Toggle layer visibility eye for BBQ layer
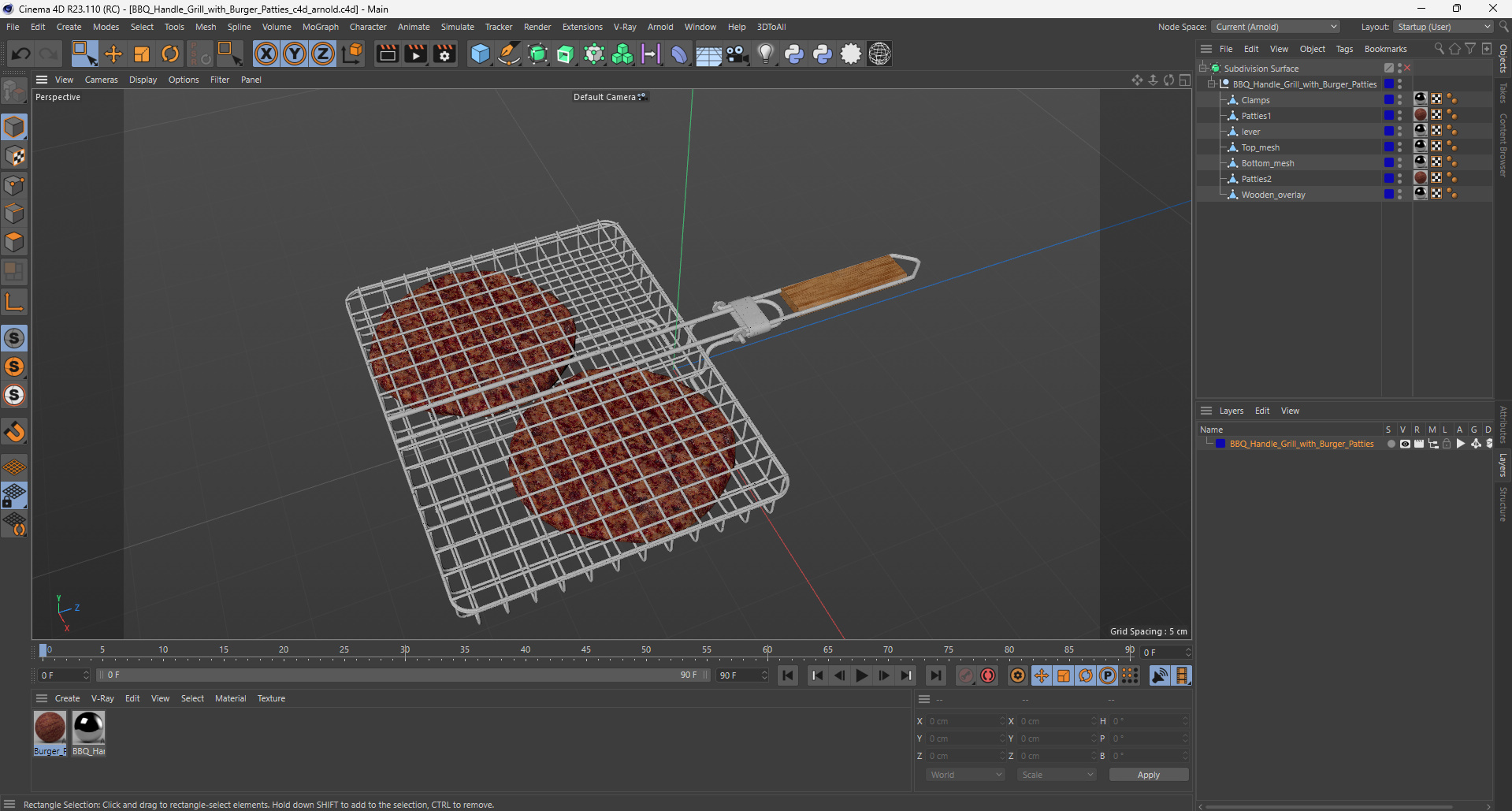 (1405, 444)
